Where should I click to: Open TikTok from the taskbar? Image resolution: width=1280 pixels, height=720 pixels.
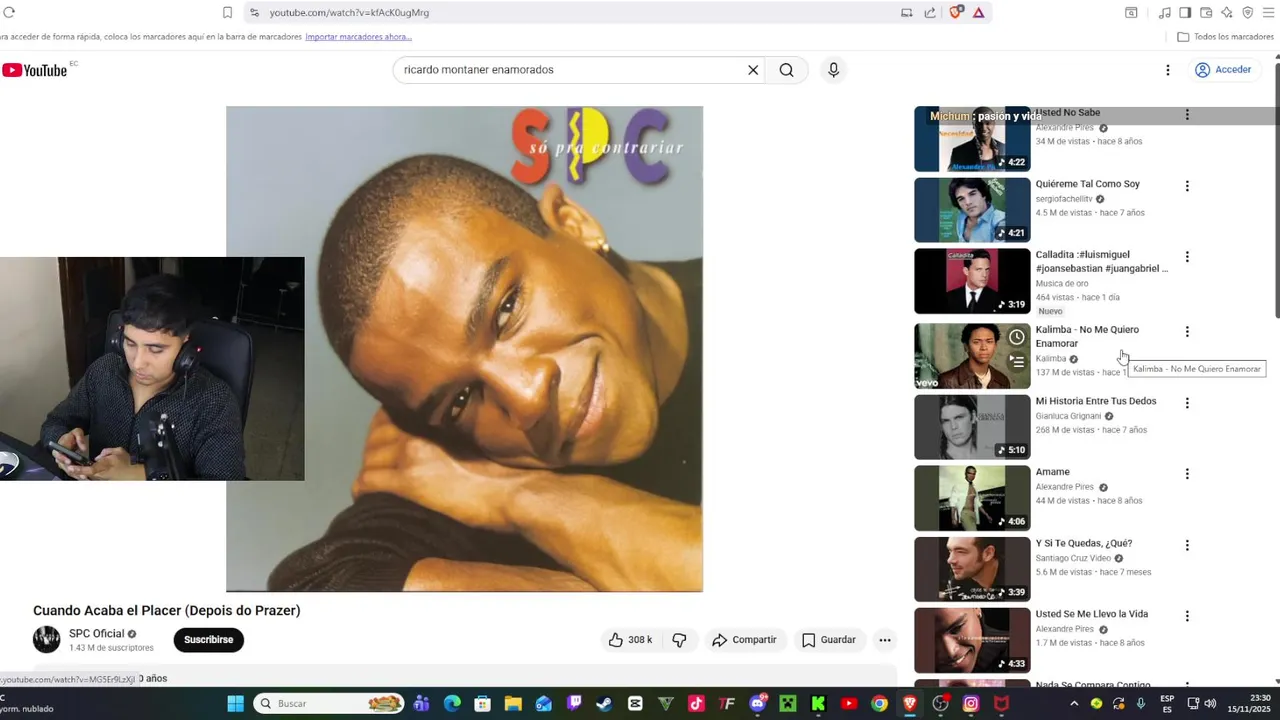696,704
